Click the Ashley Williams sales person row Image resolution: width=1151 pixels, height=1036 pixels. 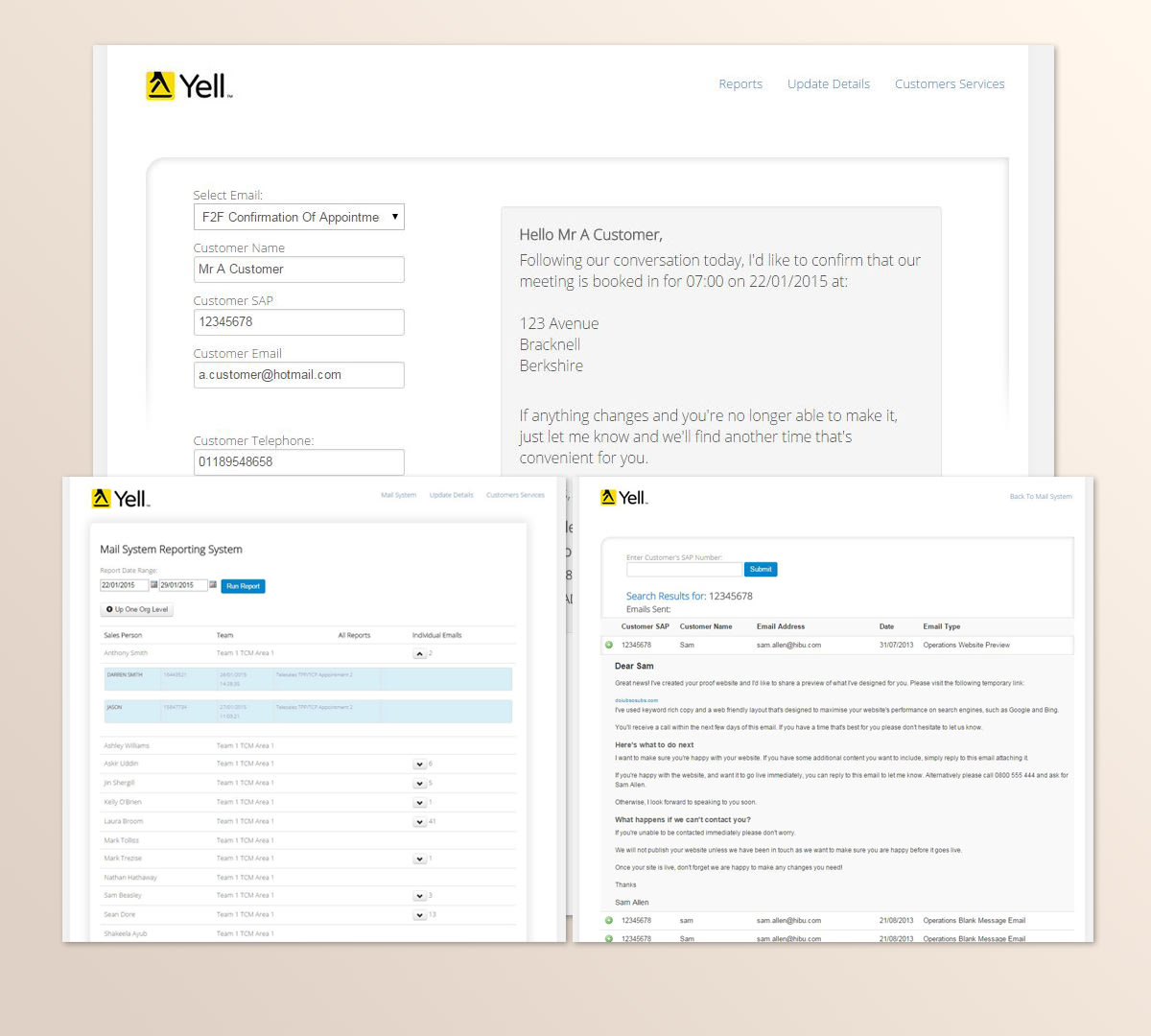tap(308, 745)
